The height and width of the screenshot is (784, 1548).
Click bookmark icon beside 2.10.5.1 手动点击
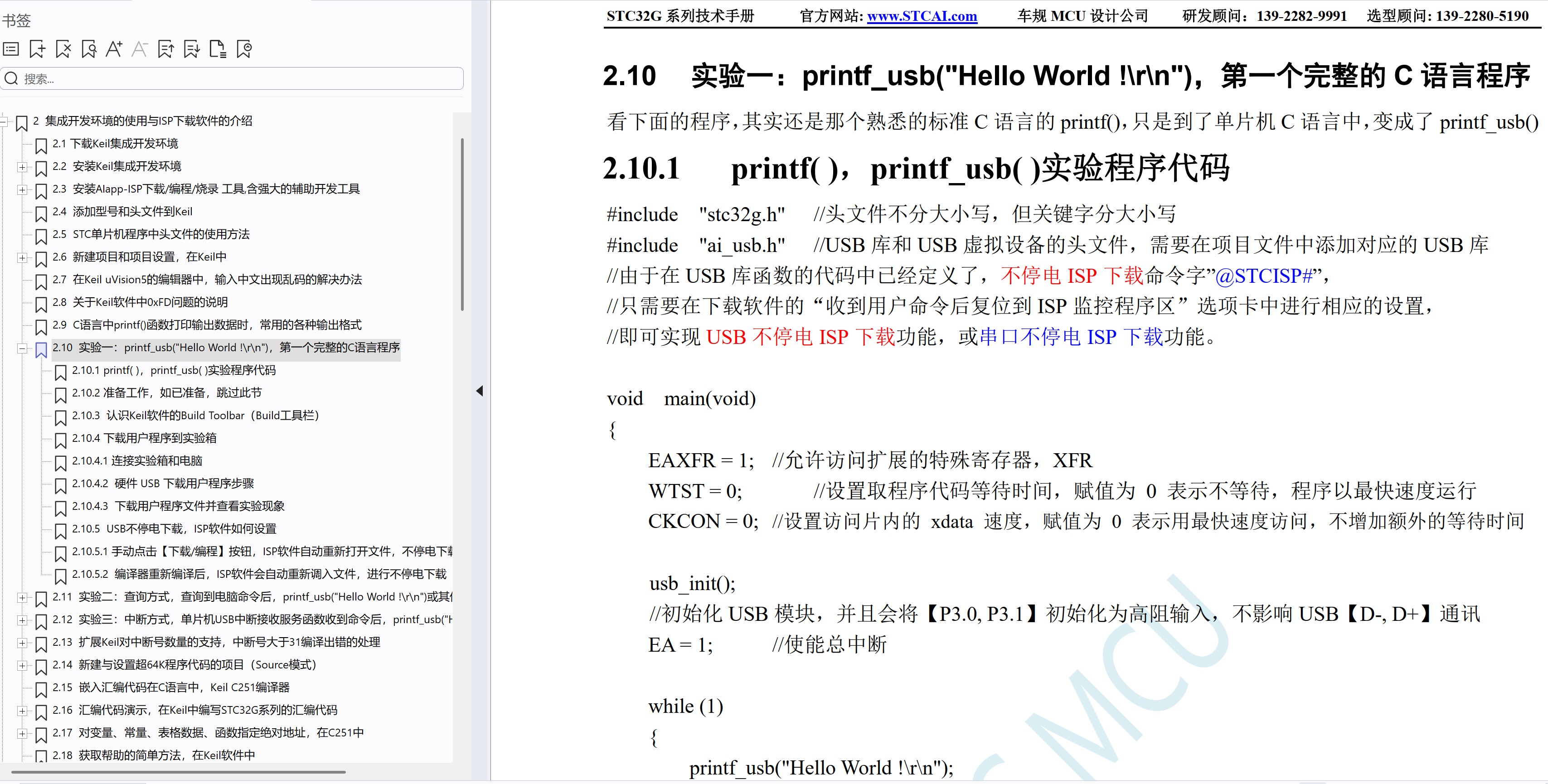click(x=61, y=554)
